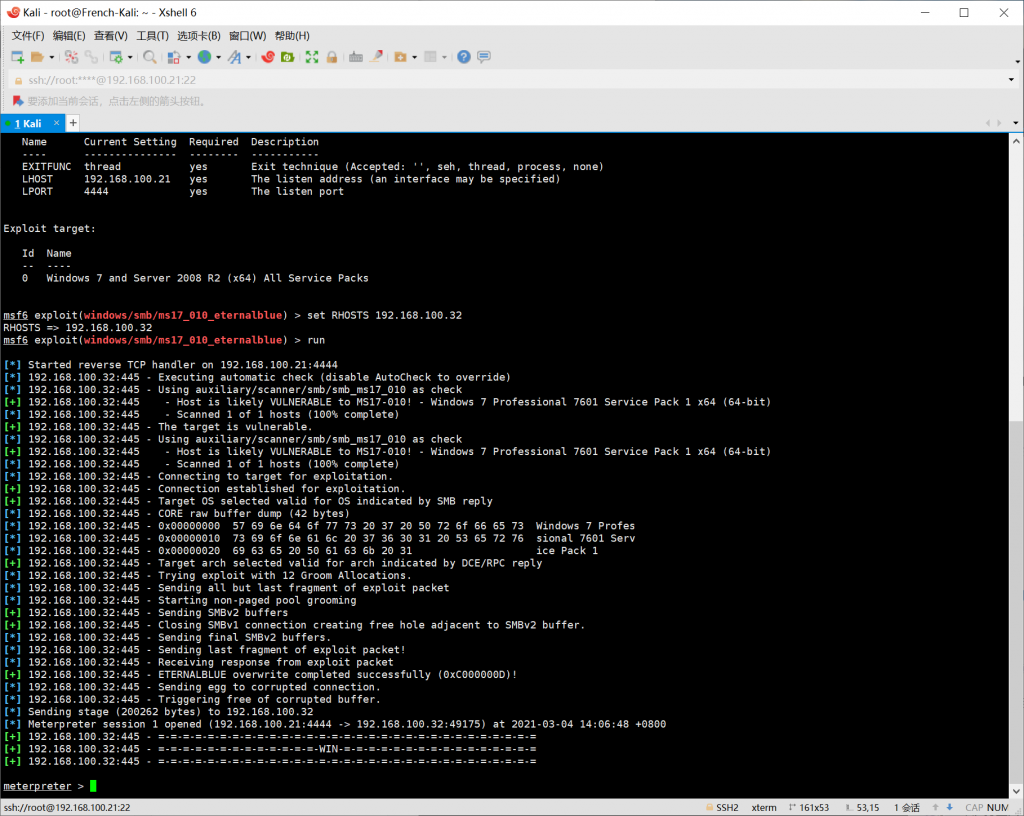Image resolution: width=1024 pixels, height=816 pixels.
Task: Click the '53,15' cursor position status entry
Action: (868, 808)
